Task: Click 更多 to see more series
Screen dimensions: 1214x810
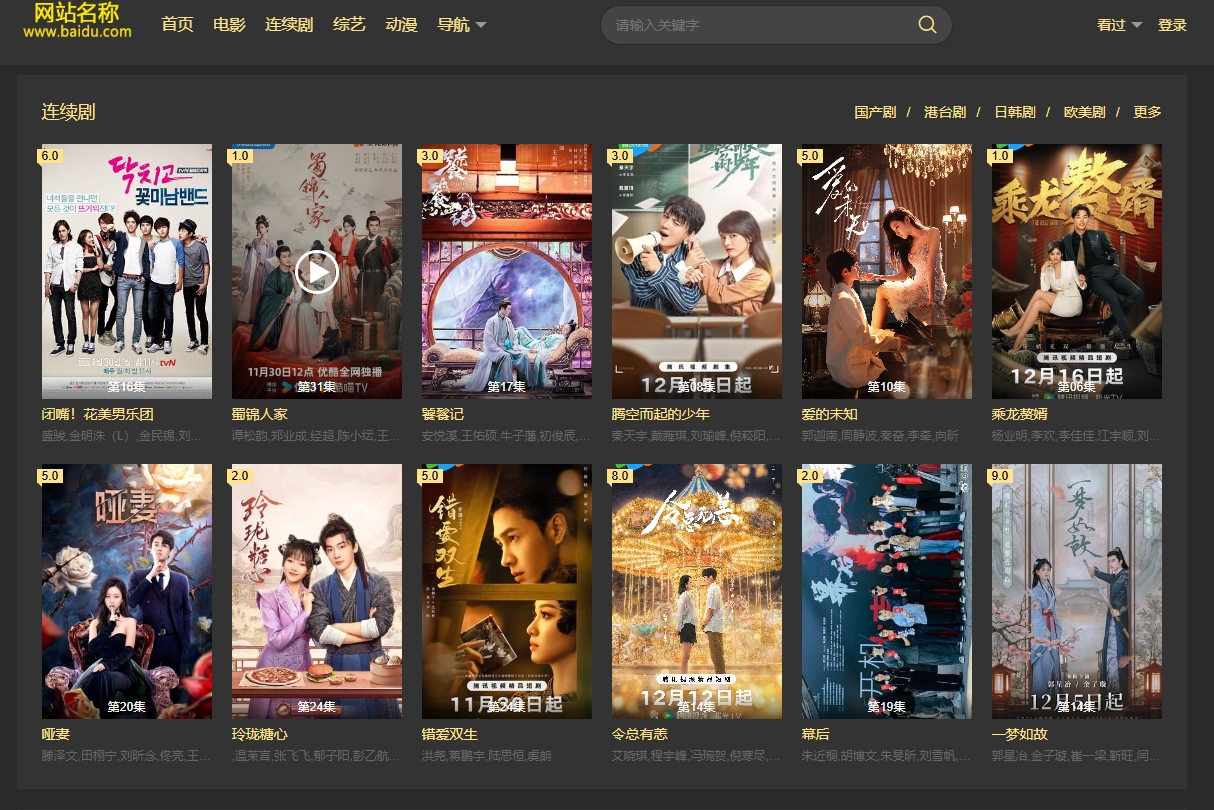Action: click(x=1147, y=112)
